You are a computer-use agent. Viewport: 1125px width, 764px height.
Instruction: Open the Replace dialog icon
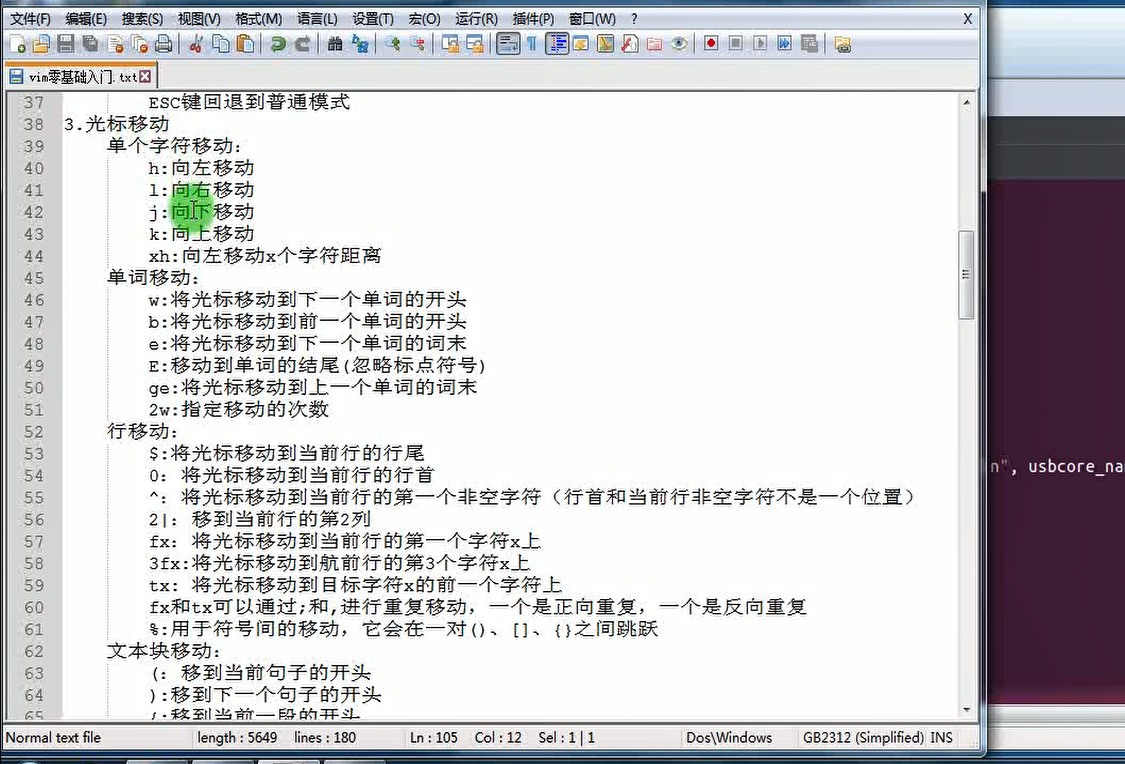pos(359,44)
